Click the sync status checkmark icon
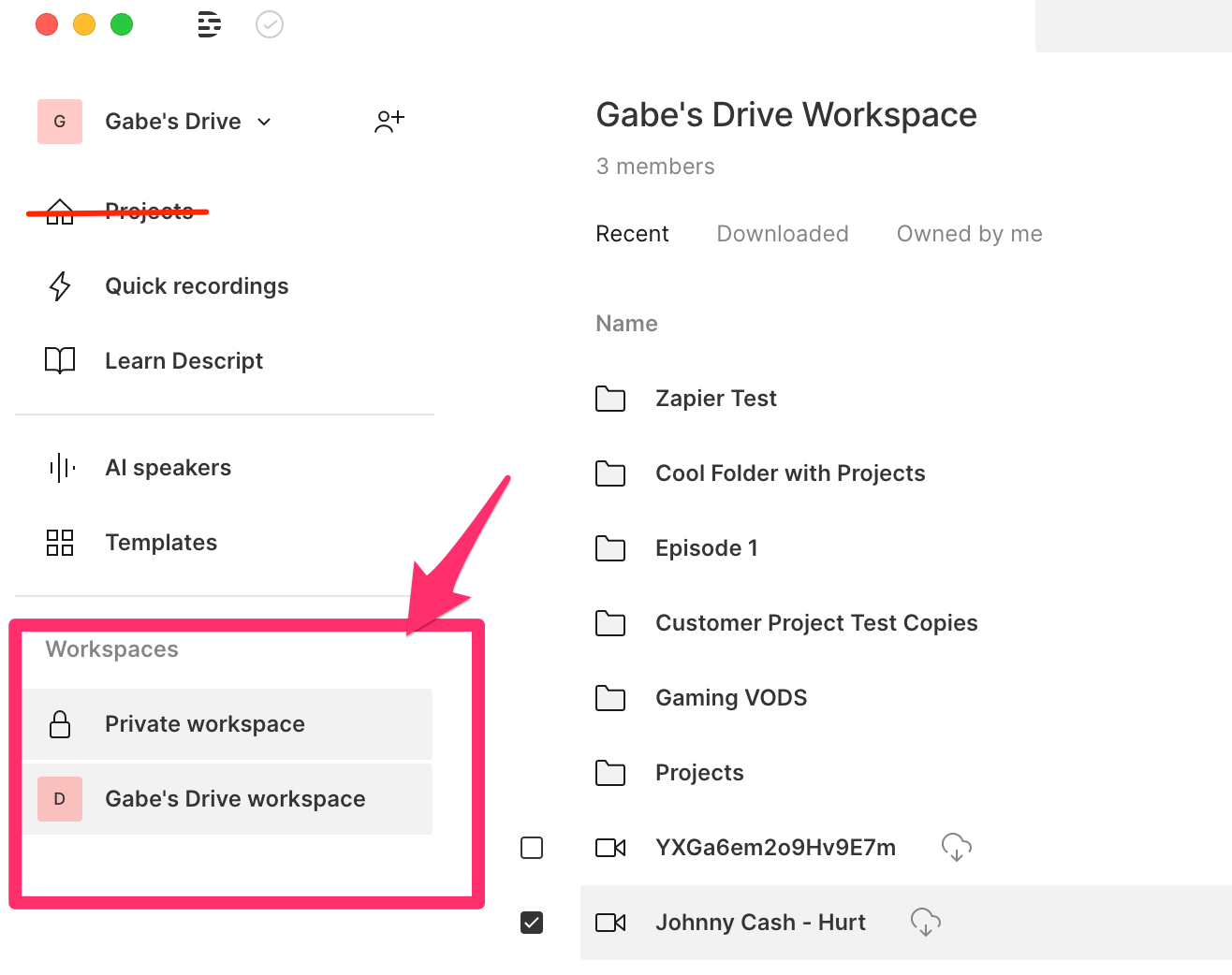This screenshot has width=1232, height=975. point(270,24)
